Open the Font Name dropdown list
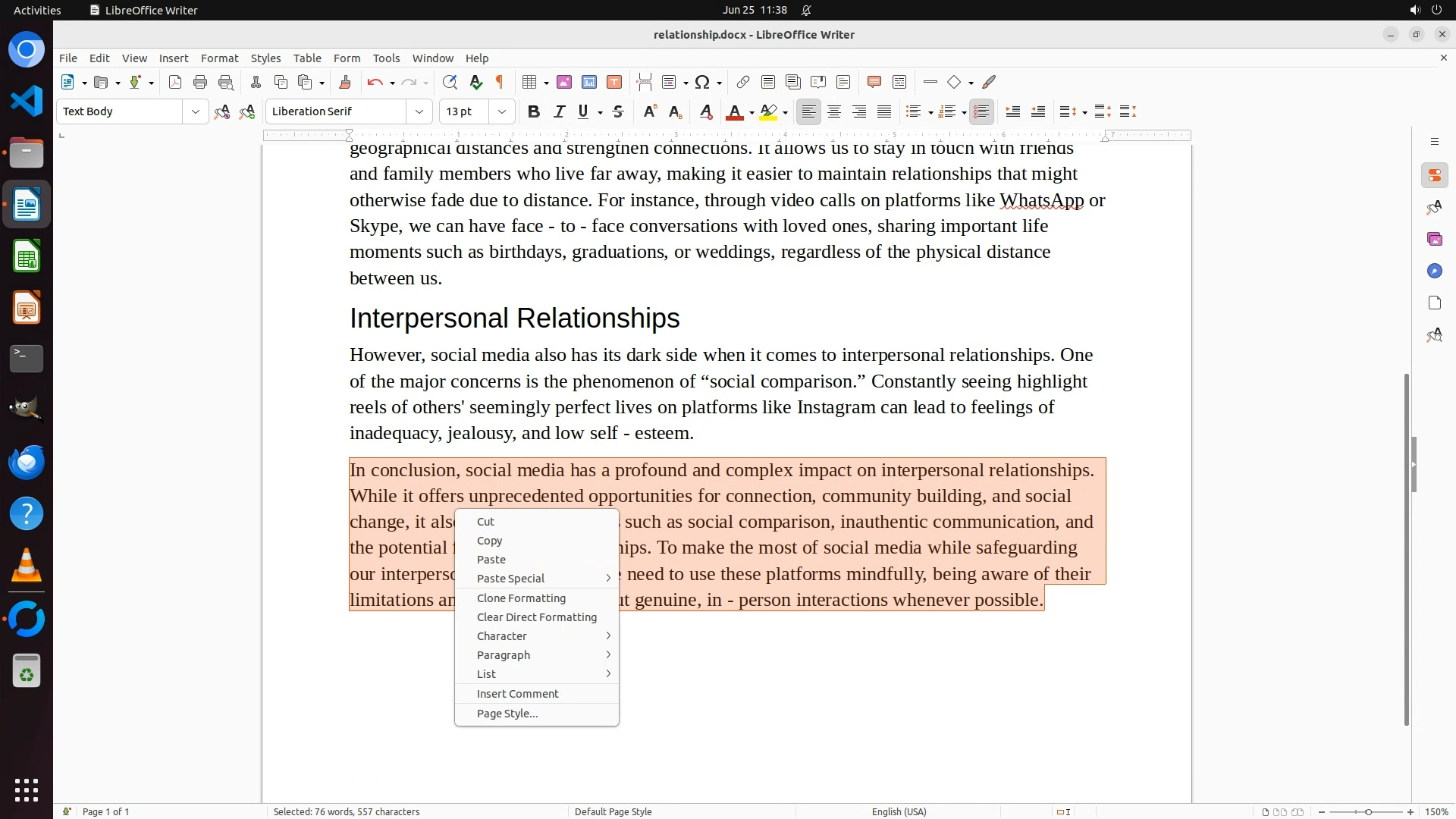The height and width of the screenshot is (819, 1456). point(419,111)
